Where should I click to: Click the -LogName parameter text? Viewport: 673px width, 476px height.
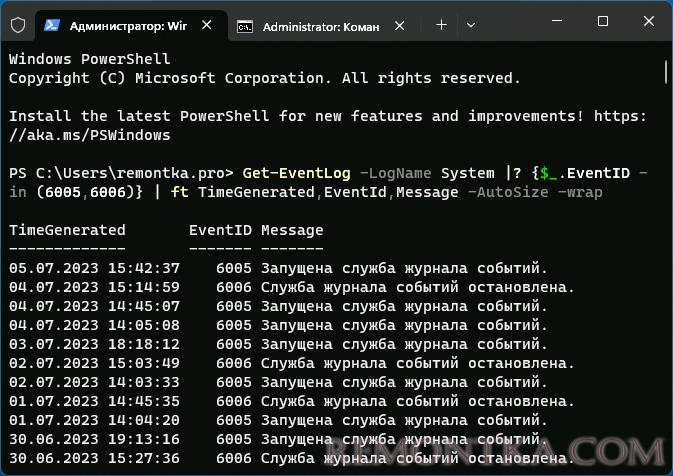coord(395,173)
